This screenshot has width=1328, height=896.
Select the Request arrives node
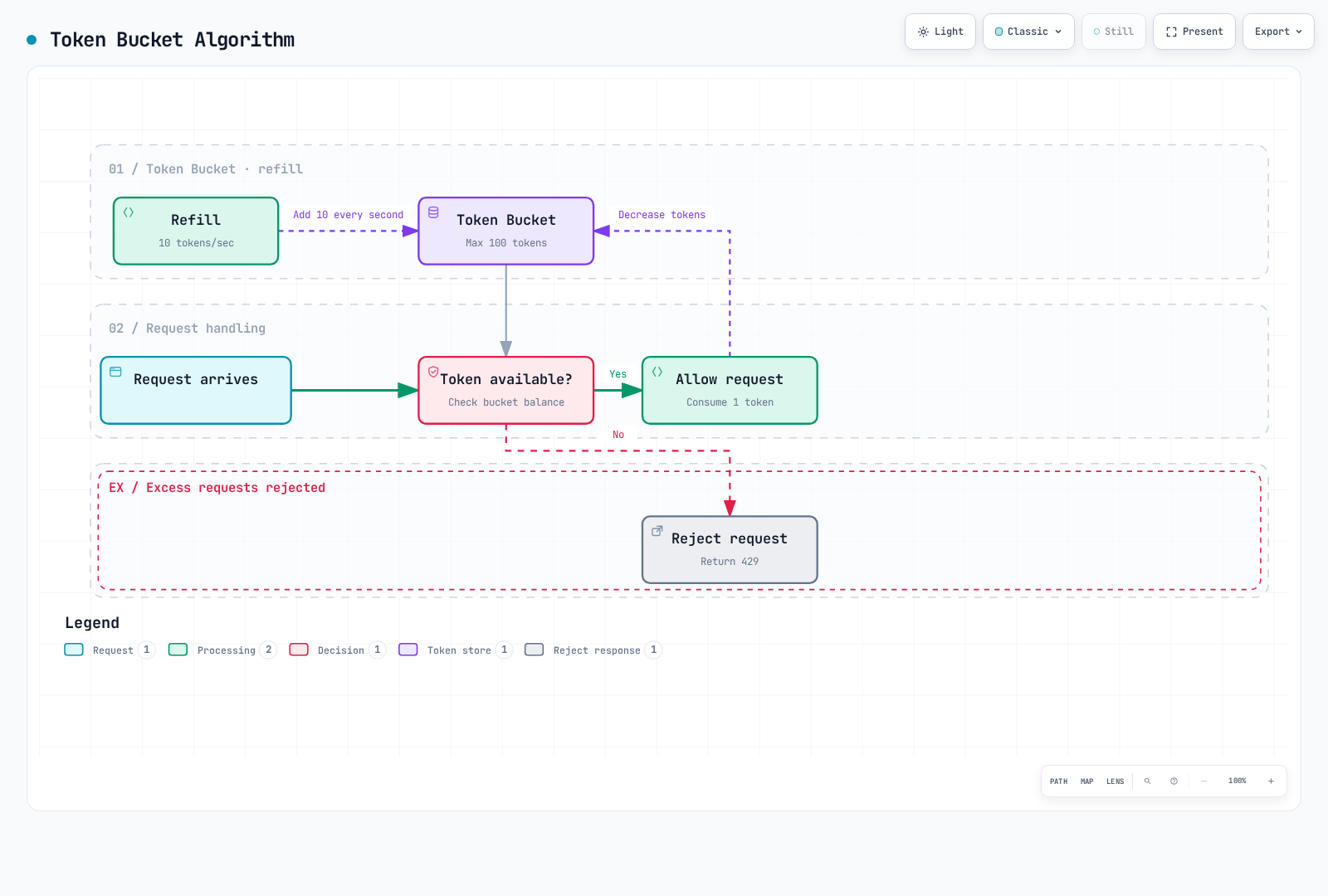coord(196,390)
